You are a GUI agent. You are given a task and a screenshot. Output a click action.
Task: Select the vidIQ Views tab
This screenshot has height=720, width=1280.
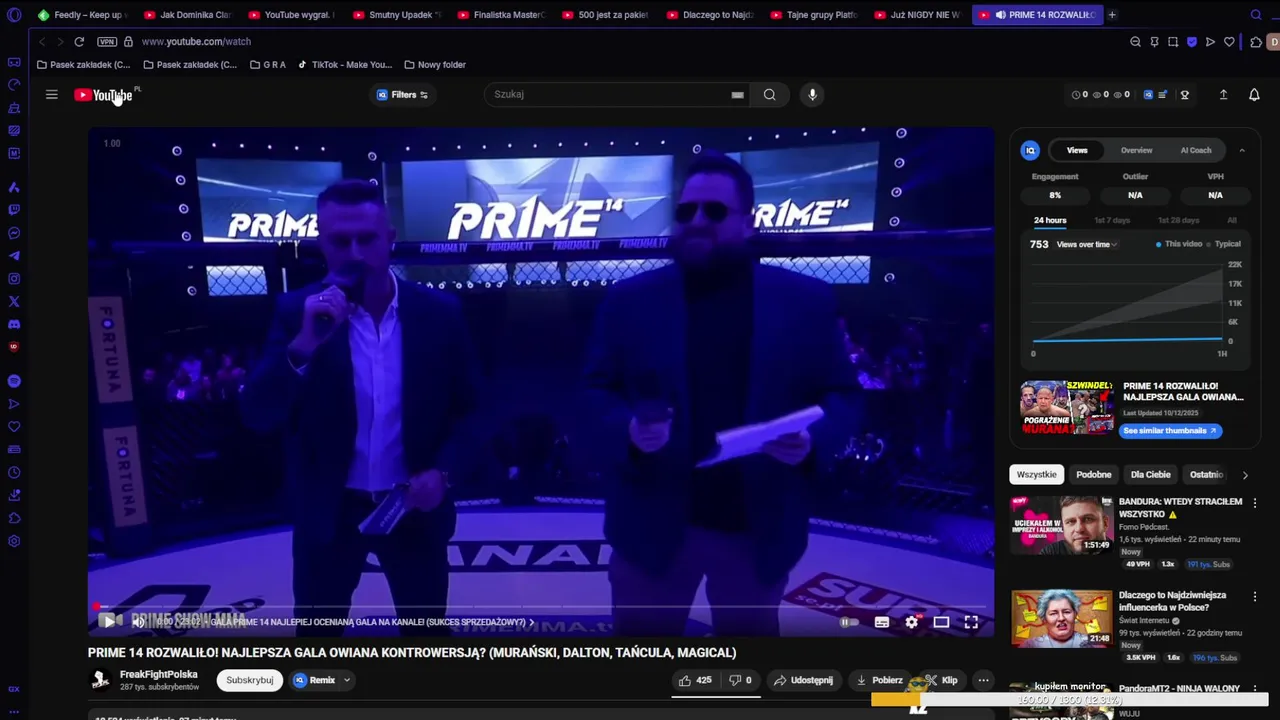(x=1077, y=150)
